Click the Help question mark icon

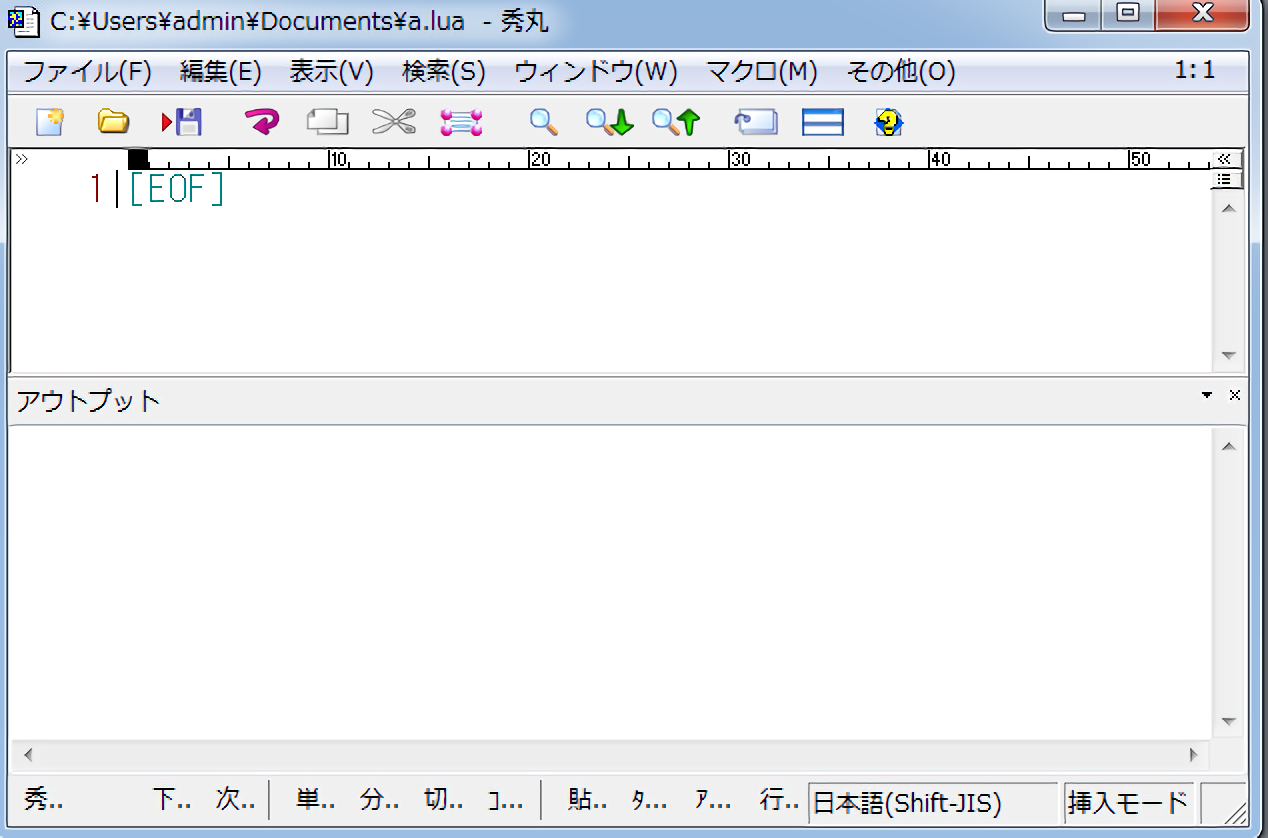(888, 122)
